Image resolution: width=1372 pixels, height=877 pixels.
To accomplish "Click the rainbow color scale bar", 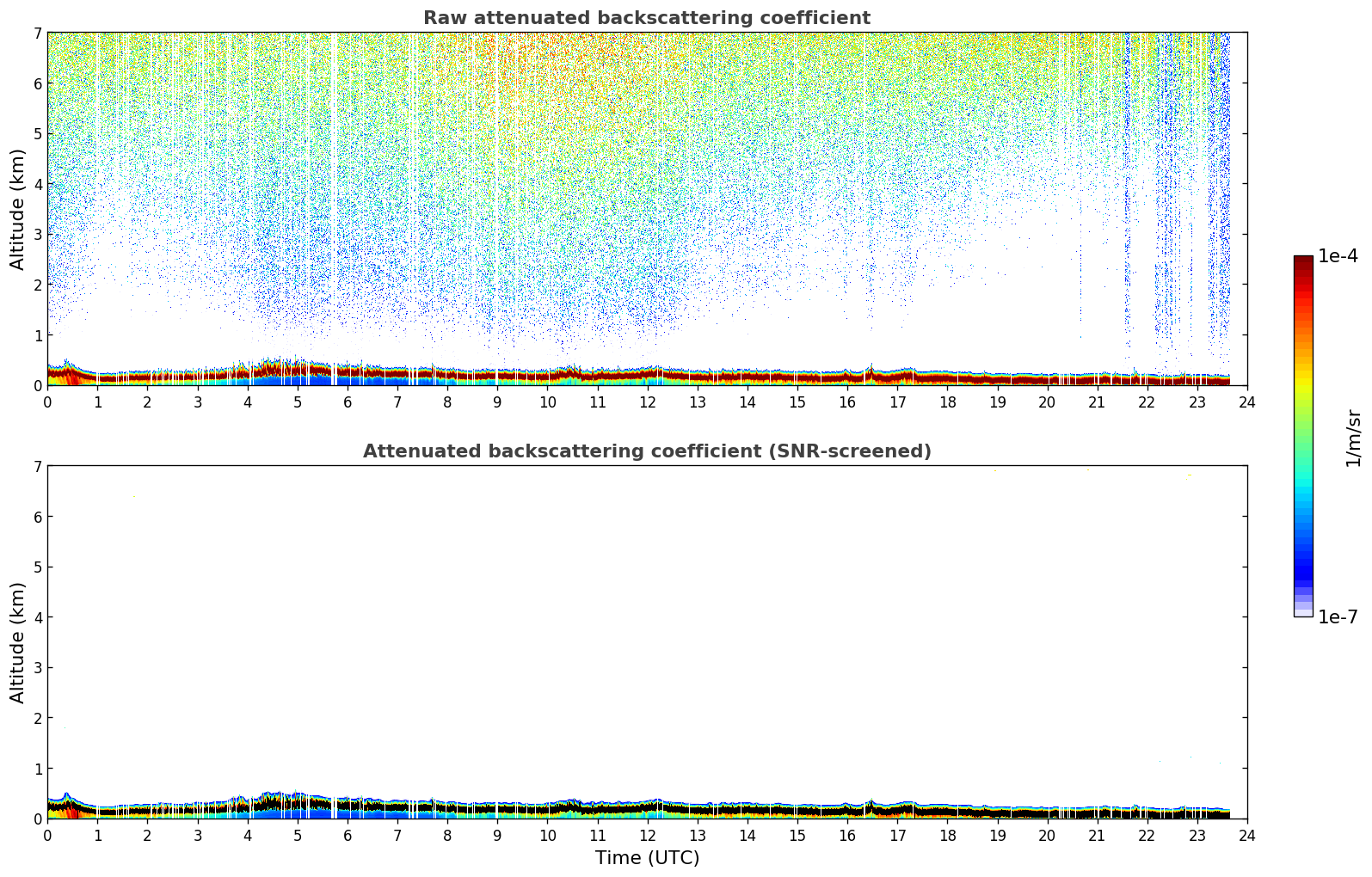I will 1303,436.
